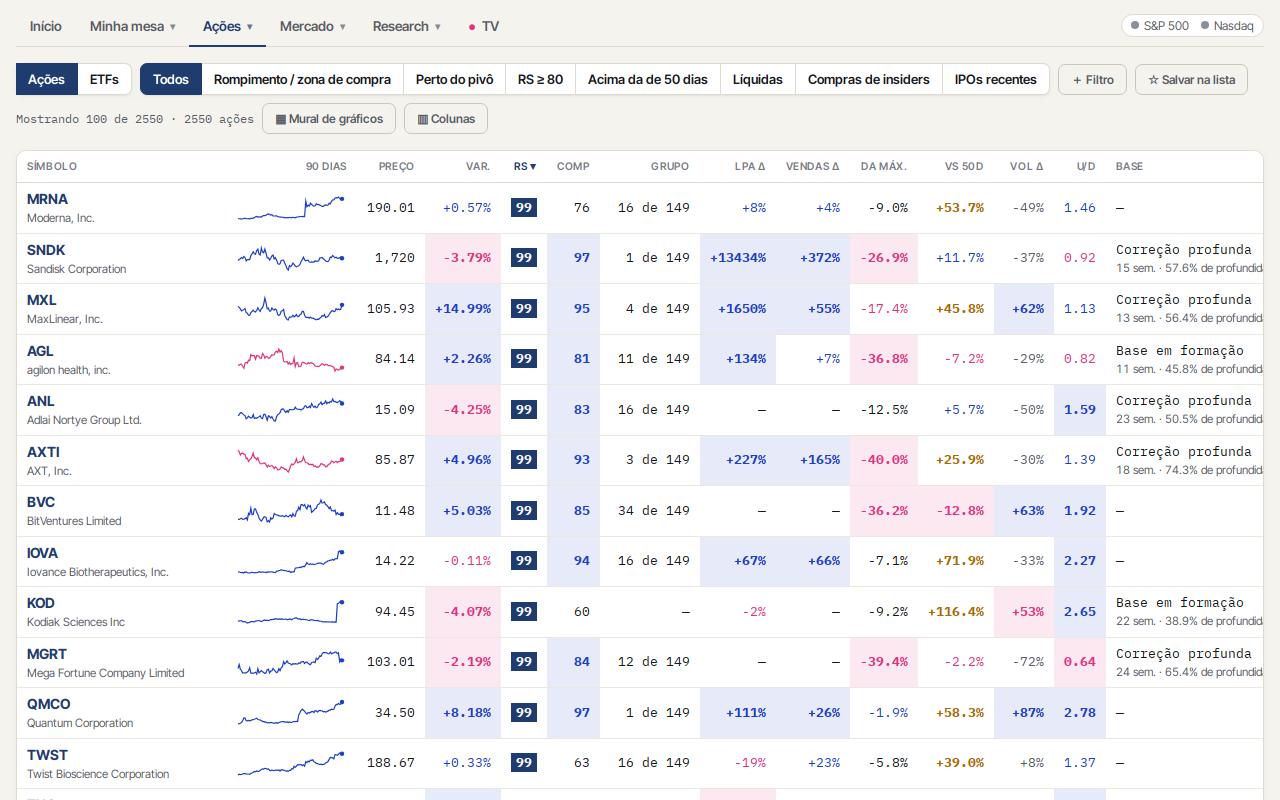Screen dimensions: 1280x800
Task: Open the TWST stock symbol link
Action: click(x=47, y=755)
